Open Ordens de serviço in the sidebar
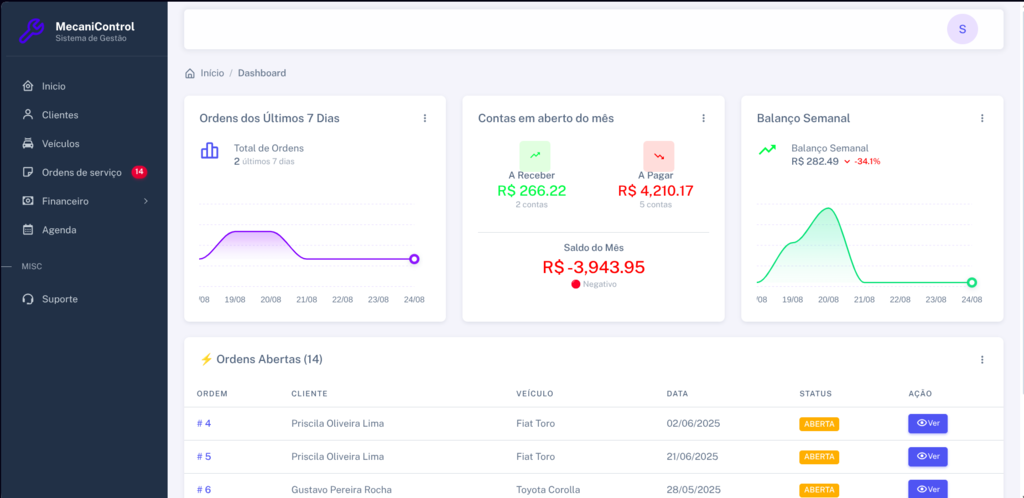The image size is (1024, 498). click(x=81, y=172)
